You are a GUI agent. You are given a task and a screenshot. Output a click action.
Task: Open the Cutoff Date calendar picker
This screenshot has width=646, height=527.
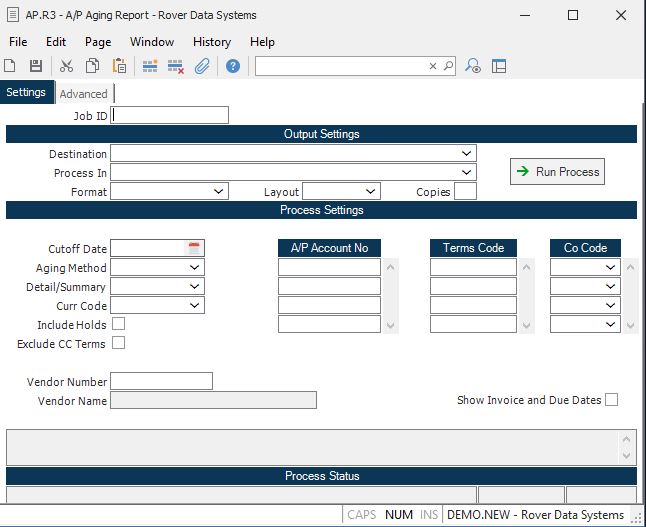(x=195, y=248)
